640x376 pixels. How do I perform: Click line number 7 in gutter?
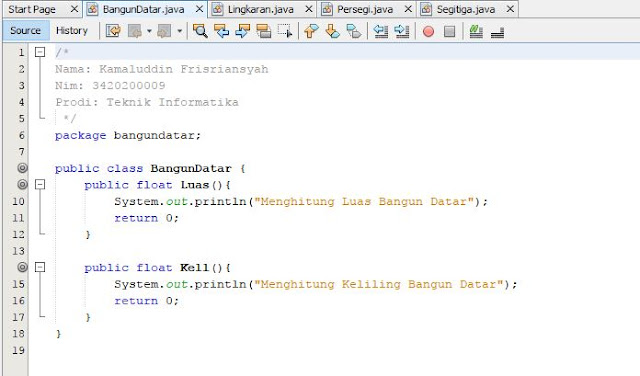(21, 151)
